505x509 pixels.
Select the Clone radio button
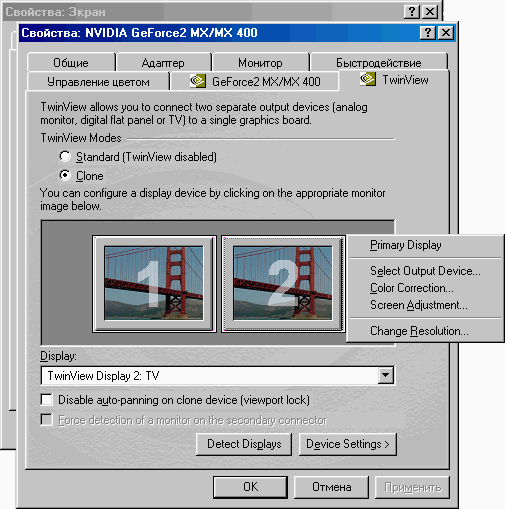65,175
